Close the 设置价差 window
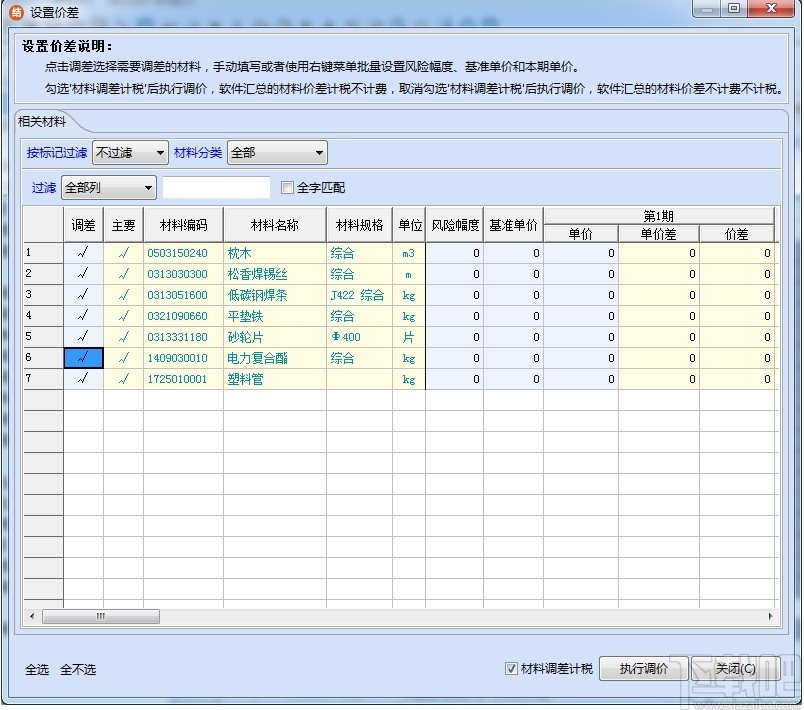Screen dimensions: 804x710 (771, 9)
